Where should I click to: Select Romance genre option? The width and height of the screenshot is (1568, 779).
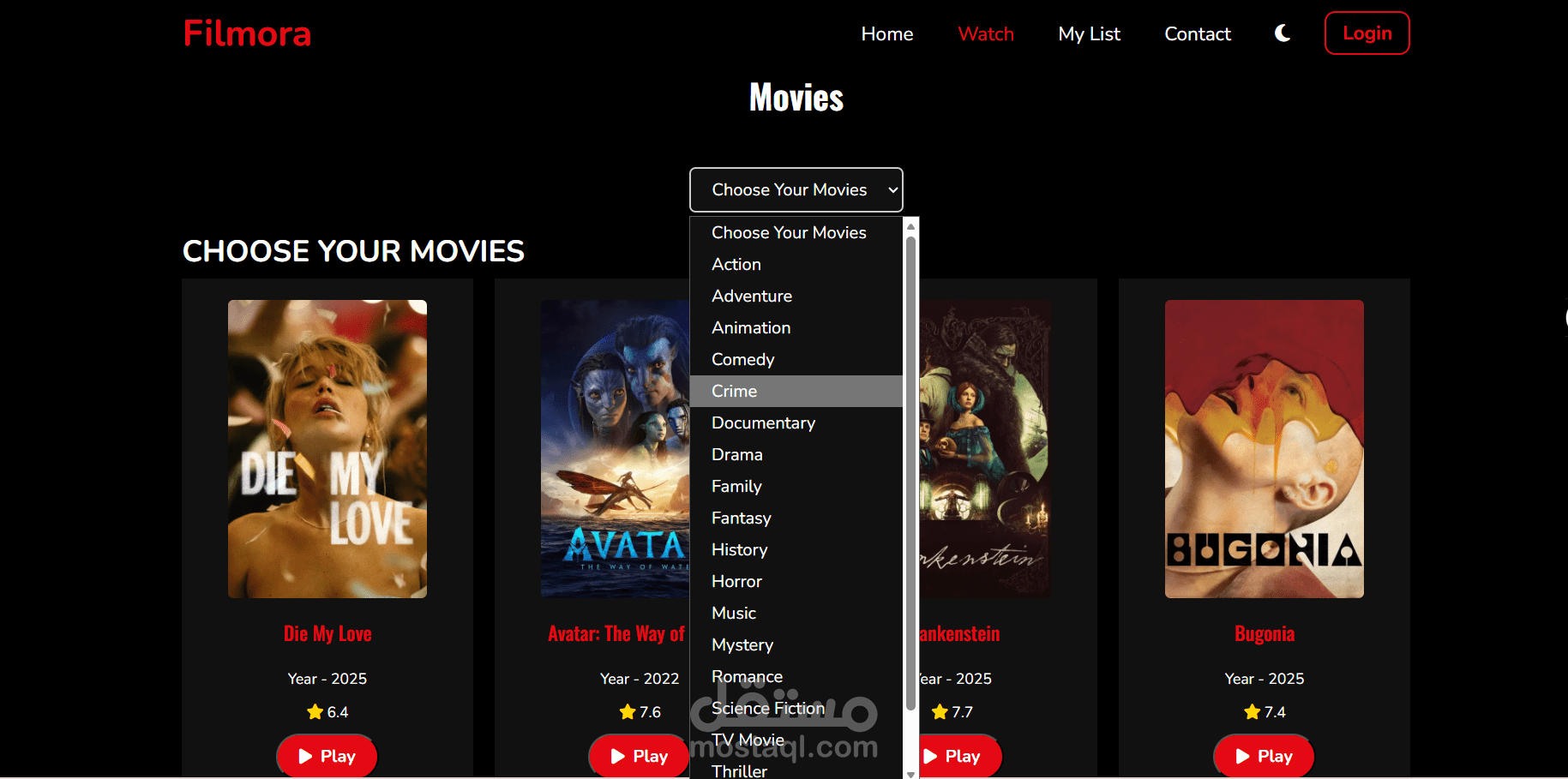(796, 676)
